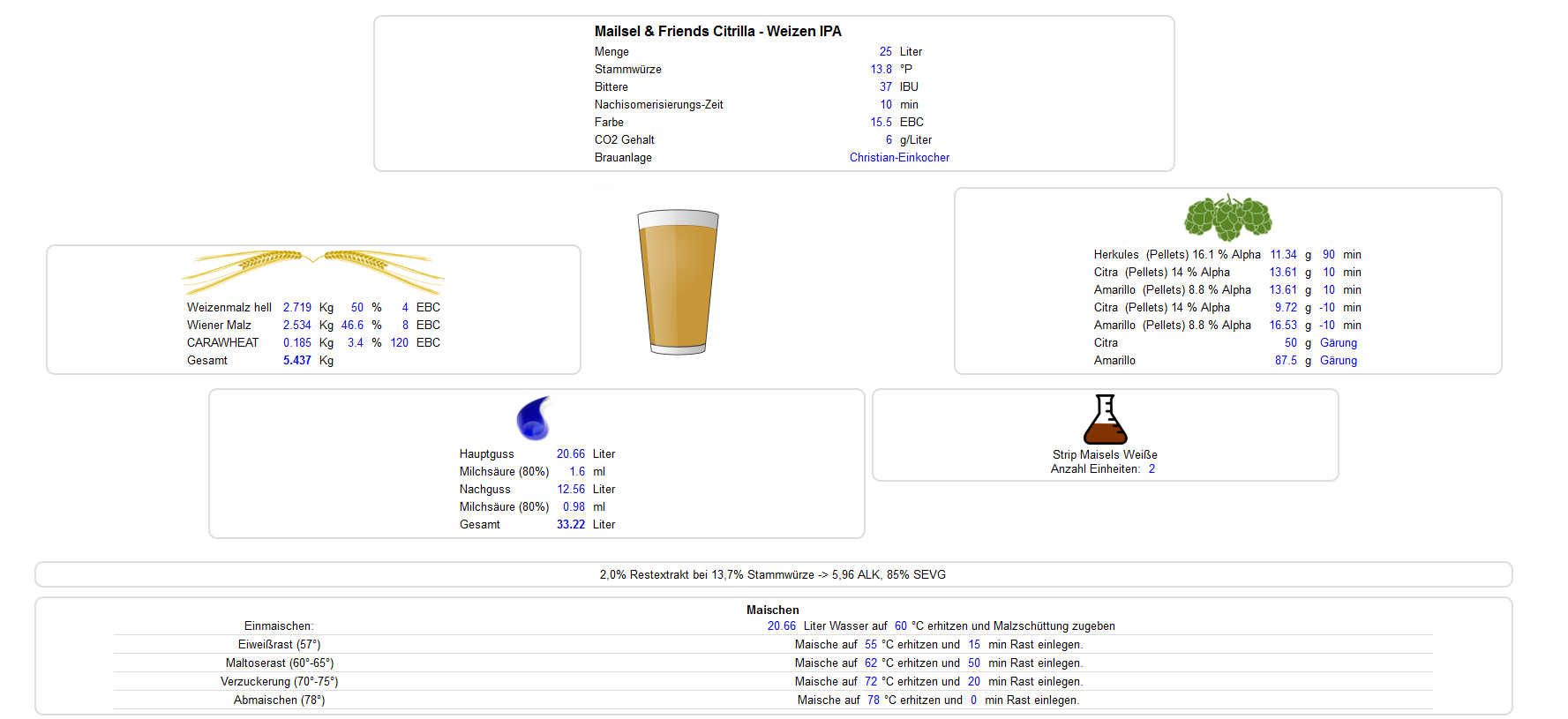This screenshot has width=1568, height=719.
Task: Click the Weizenmalz hell amount 2.719
Action: pos(296,308)
